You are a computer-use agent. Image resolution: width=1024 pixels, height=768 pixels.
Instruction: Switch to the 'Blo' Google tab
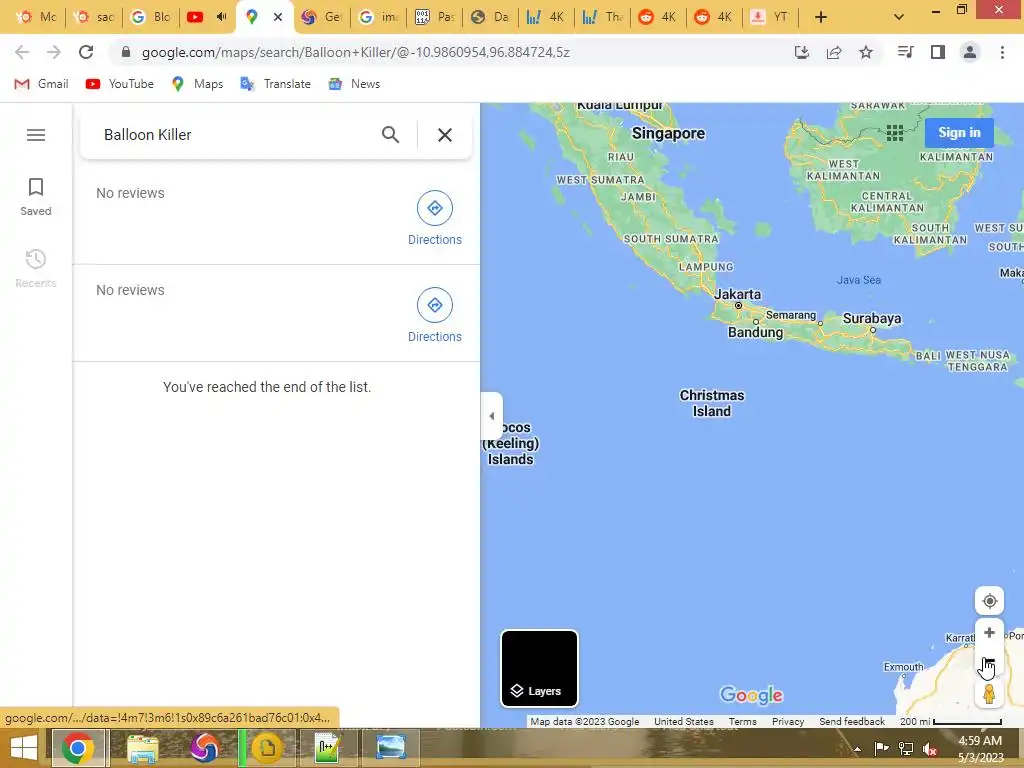point(152,17)
